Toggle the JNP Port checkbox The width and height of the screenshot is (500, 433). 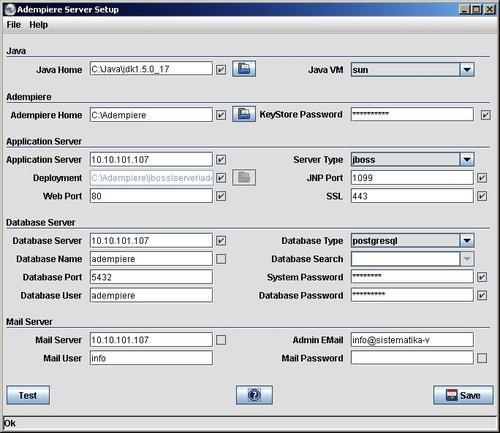(482, 178)
